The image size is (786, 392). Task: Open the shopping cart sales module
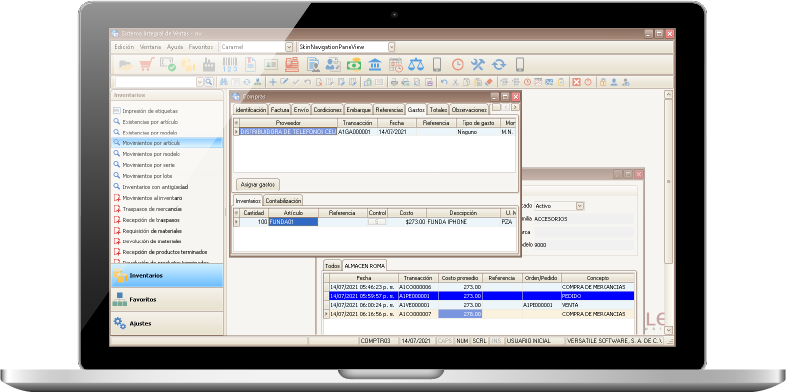coord(146,65)
